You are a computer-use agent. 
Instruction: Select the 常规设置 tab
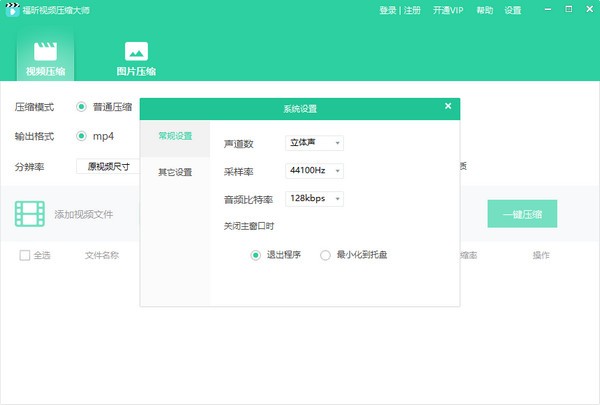175,135
